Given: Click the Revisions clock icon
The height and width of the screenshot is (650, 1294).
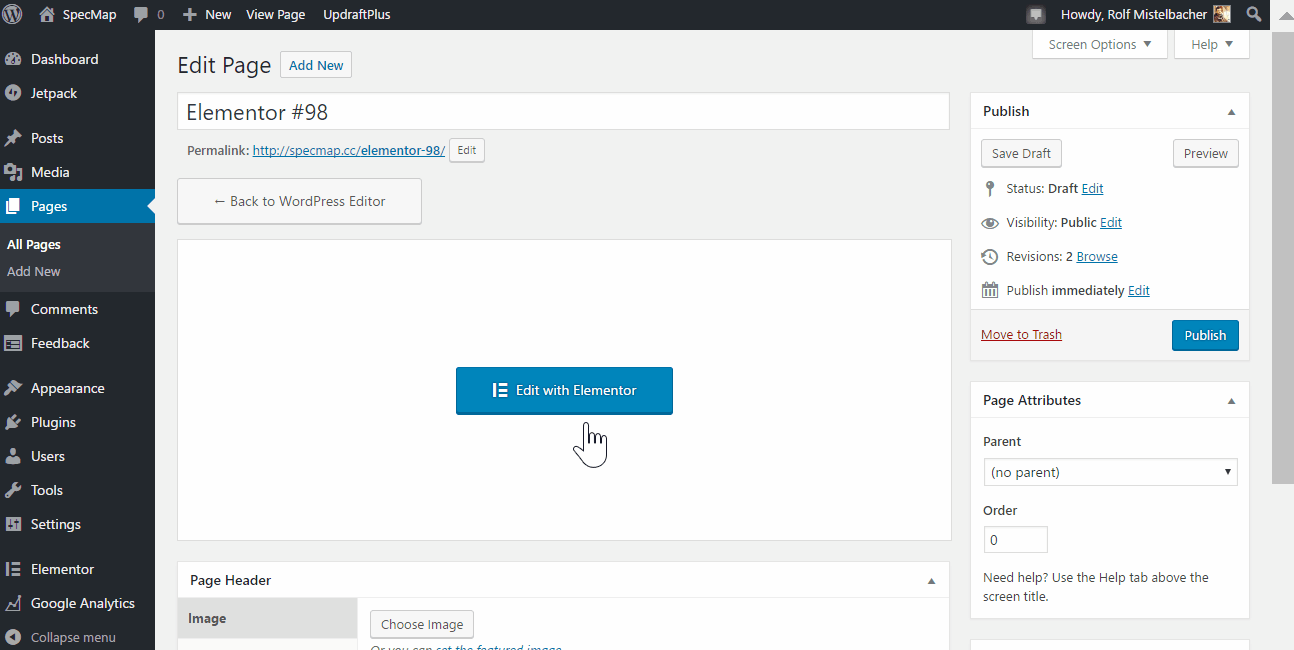Looking at the screenshot, I should tap(990, 257).
